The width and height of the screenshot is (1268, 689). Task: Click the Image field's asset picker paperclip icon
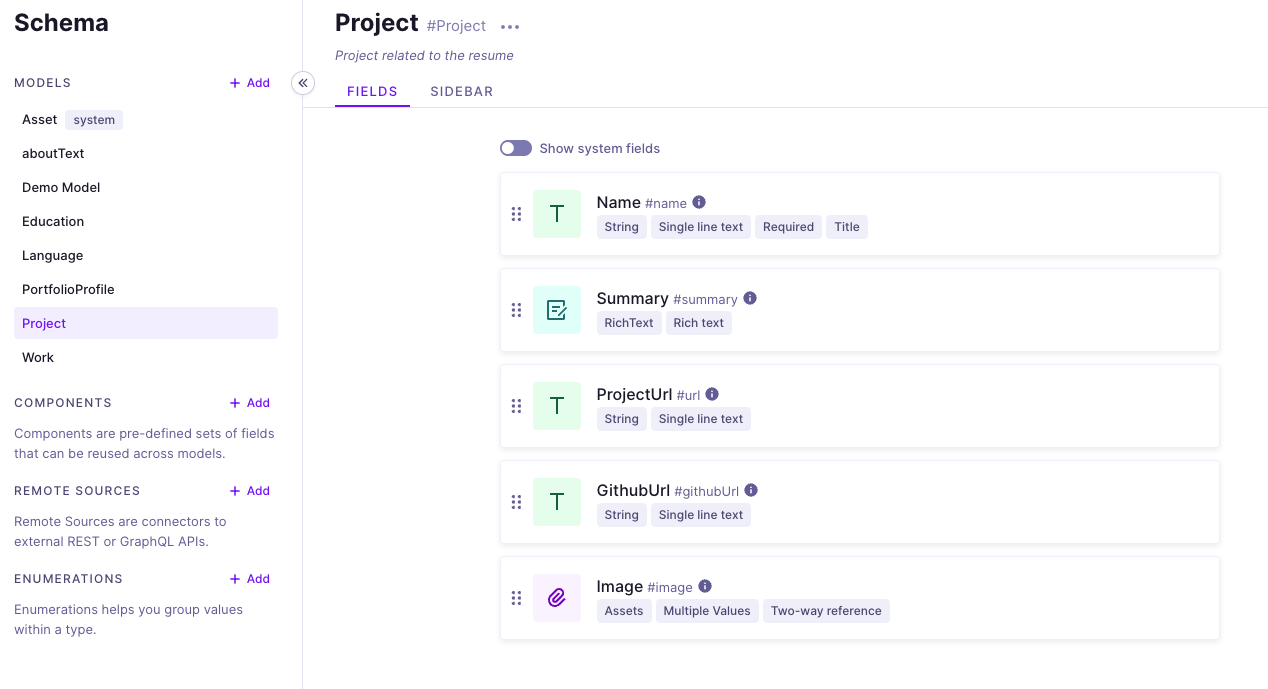[557, 597]
